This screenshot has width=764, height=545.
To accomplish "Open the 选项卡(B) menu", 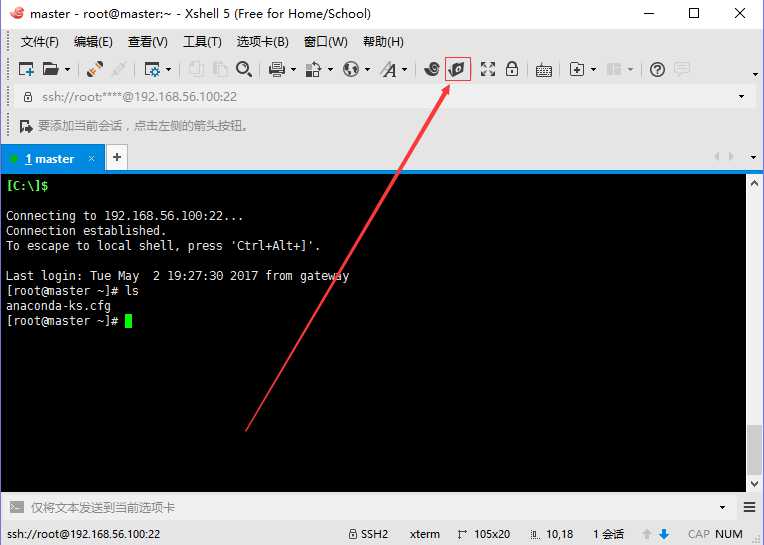I will point(263,42).
